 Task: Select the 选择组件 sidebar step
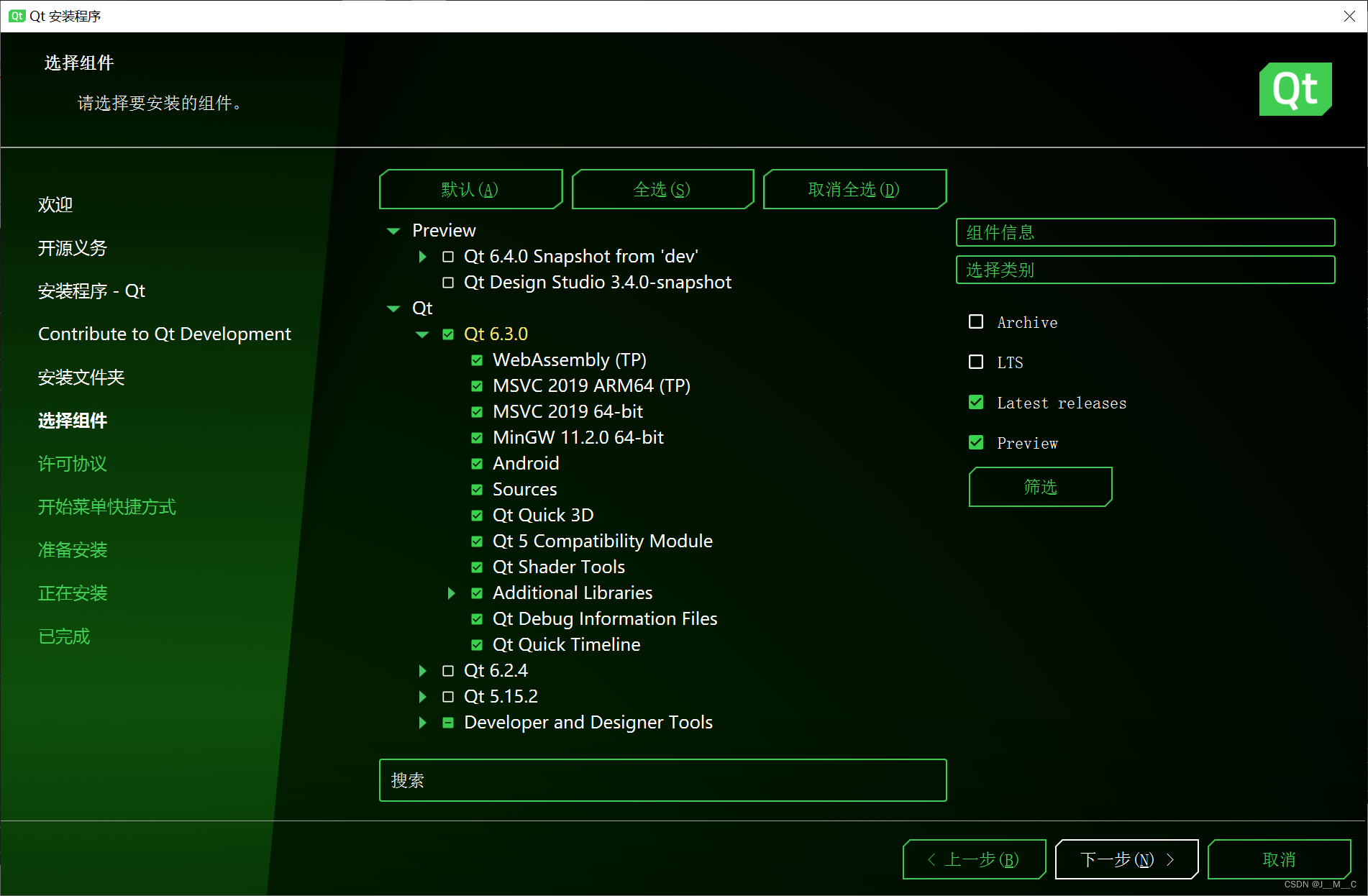coord(73,421)
